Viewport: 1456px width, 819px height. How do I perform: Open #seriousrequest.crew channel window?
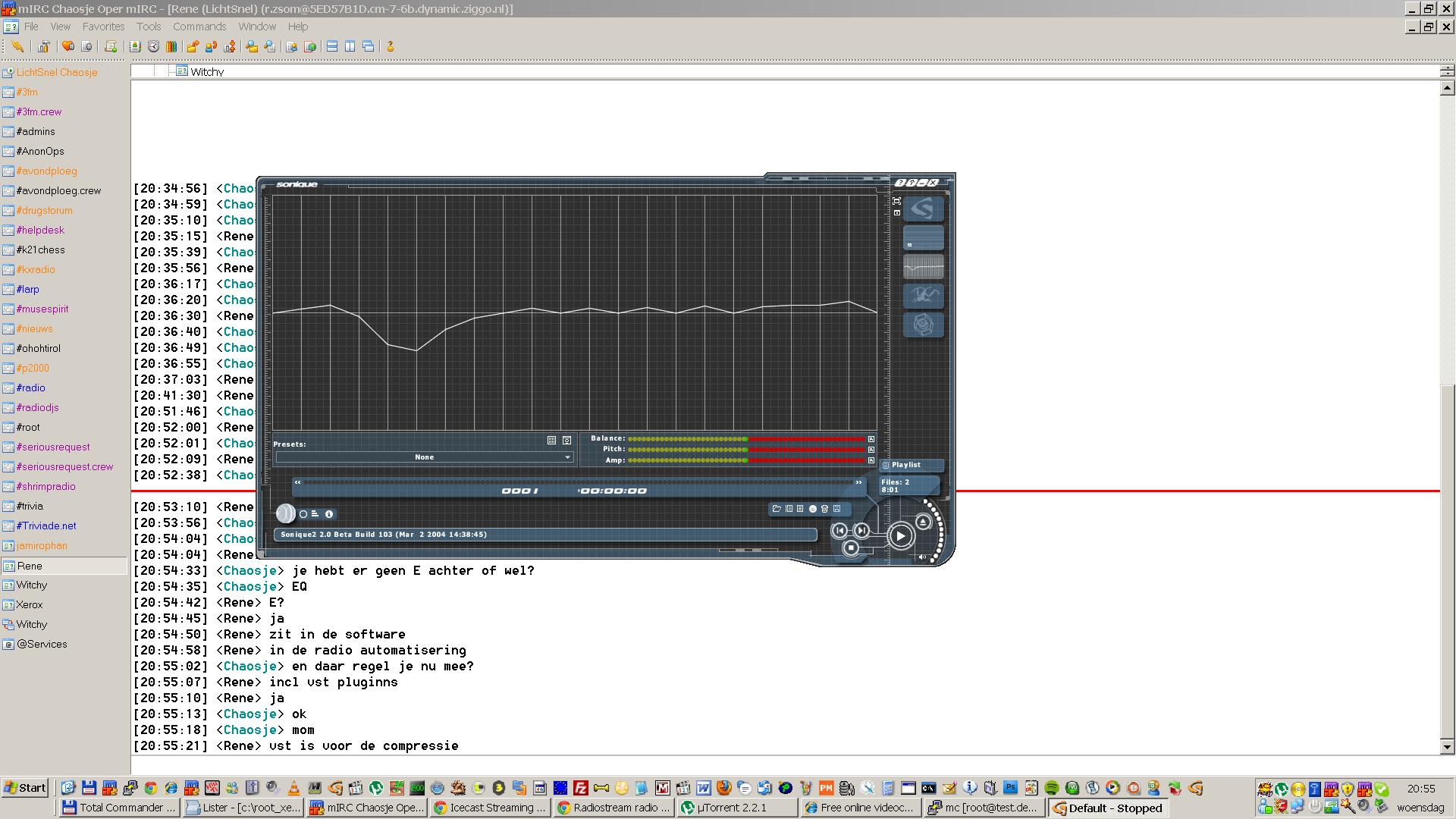click(x=64, y=466)
